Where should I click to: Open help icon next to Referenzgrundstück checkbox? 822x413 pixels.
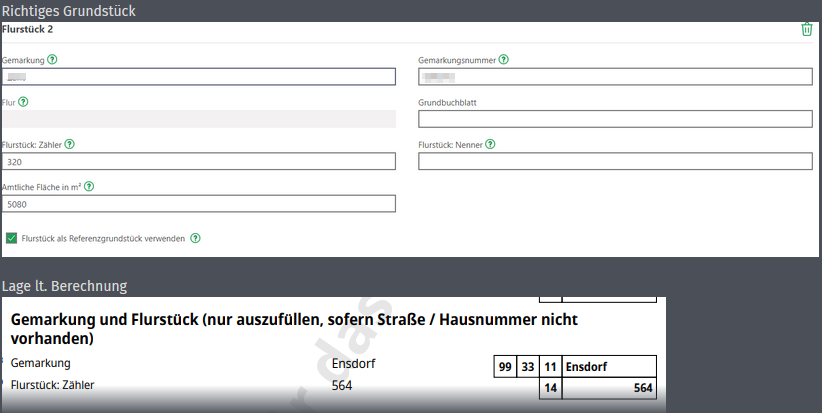point(195,238)
